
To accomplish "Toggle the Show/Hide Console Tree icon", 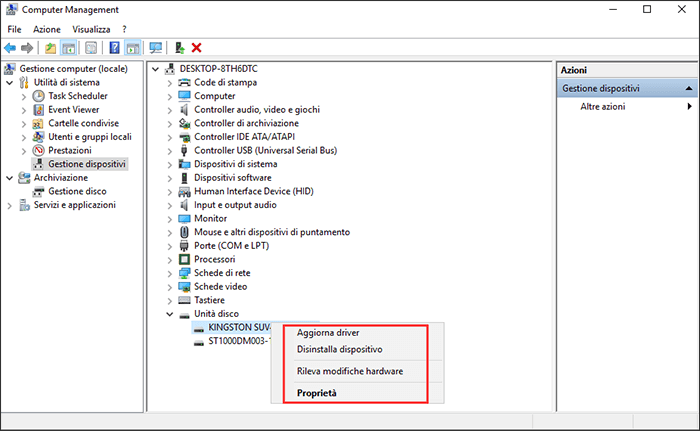I will tap(68, 48).
